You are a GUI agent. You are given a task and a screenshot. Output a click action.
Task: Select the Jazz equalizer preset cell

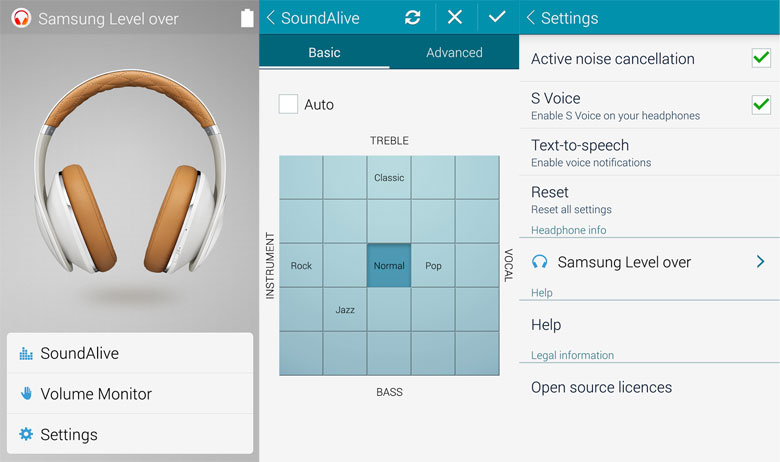click(345, 310)
